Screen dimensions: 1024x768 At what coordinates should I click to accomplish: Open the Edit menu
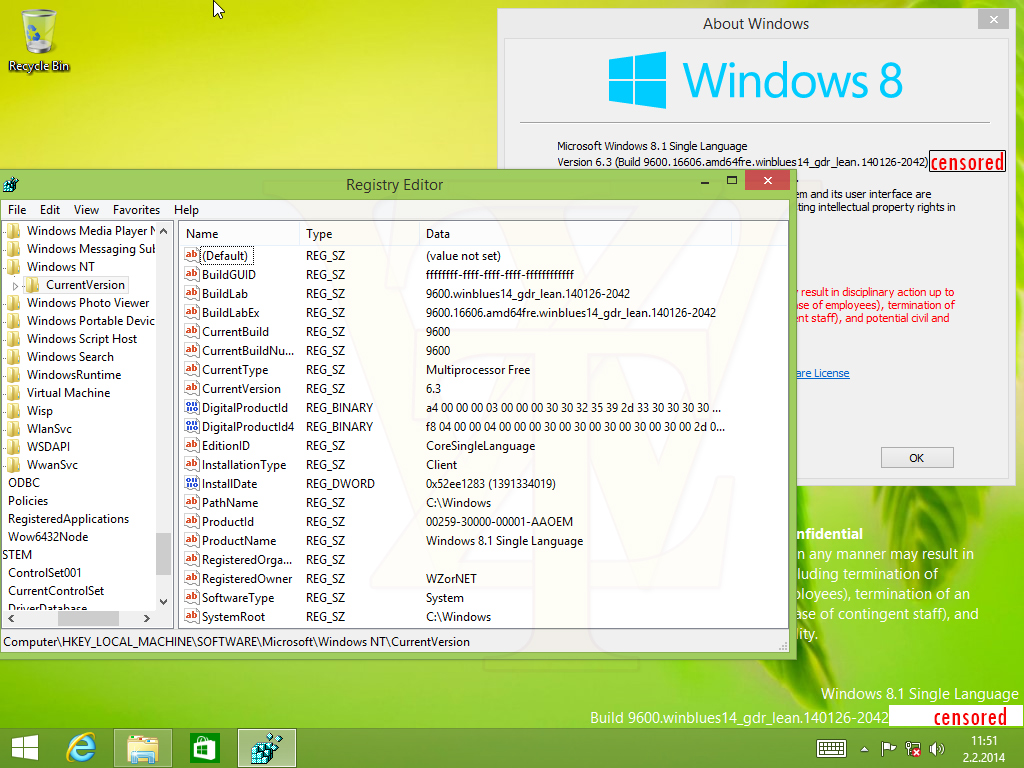coord(50,210)
